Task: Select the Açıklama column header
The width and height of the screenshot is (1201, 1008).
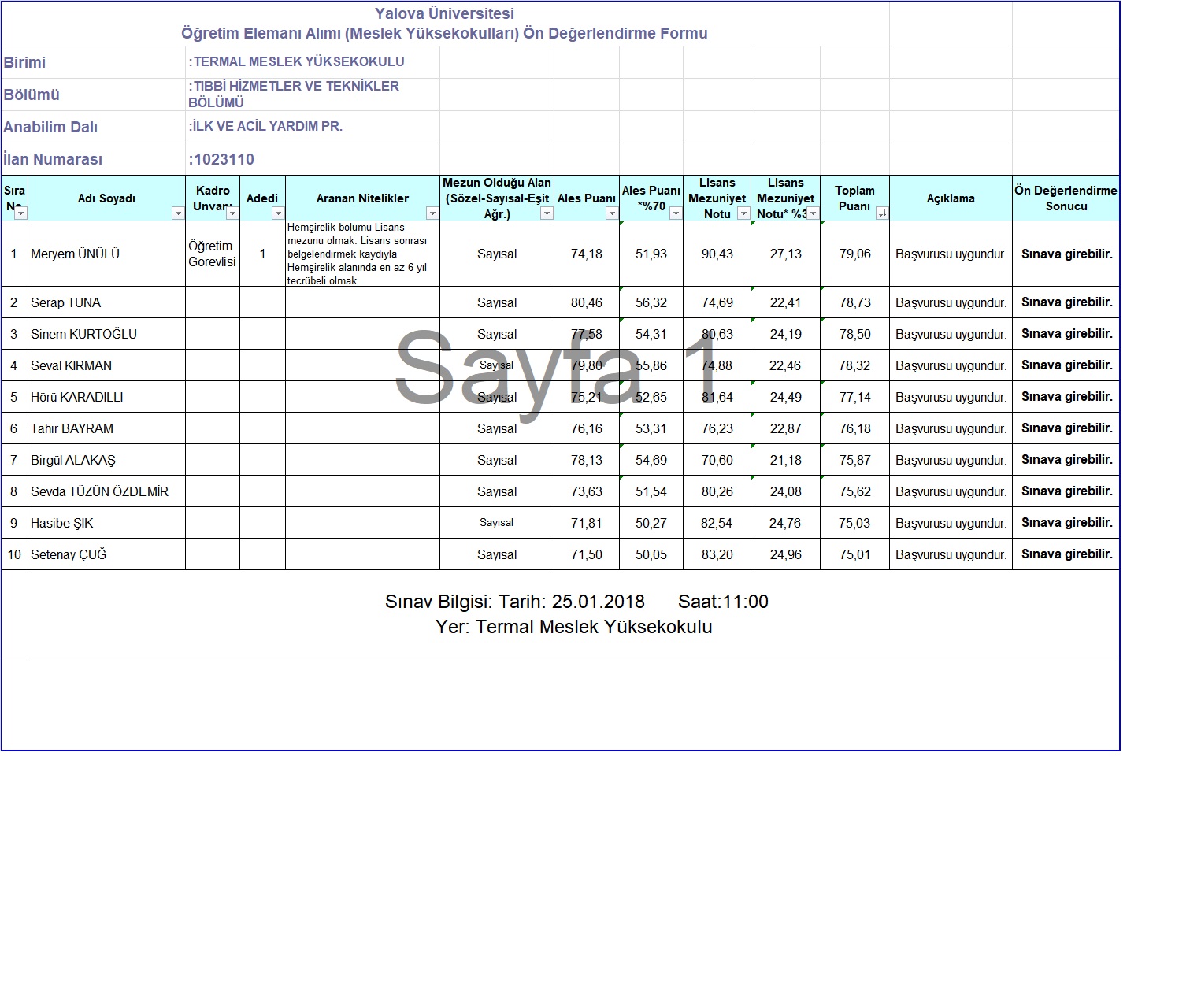Action: pyautogui.click(x=951, y=198)
